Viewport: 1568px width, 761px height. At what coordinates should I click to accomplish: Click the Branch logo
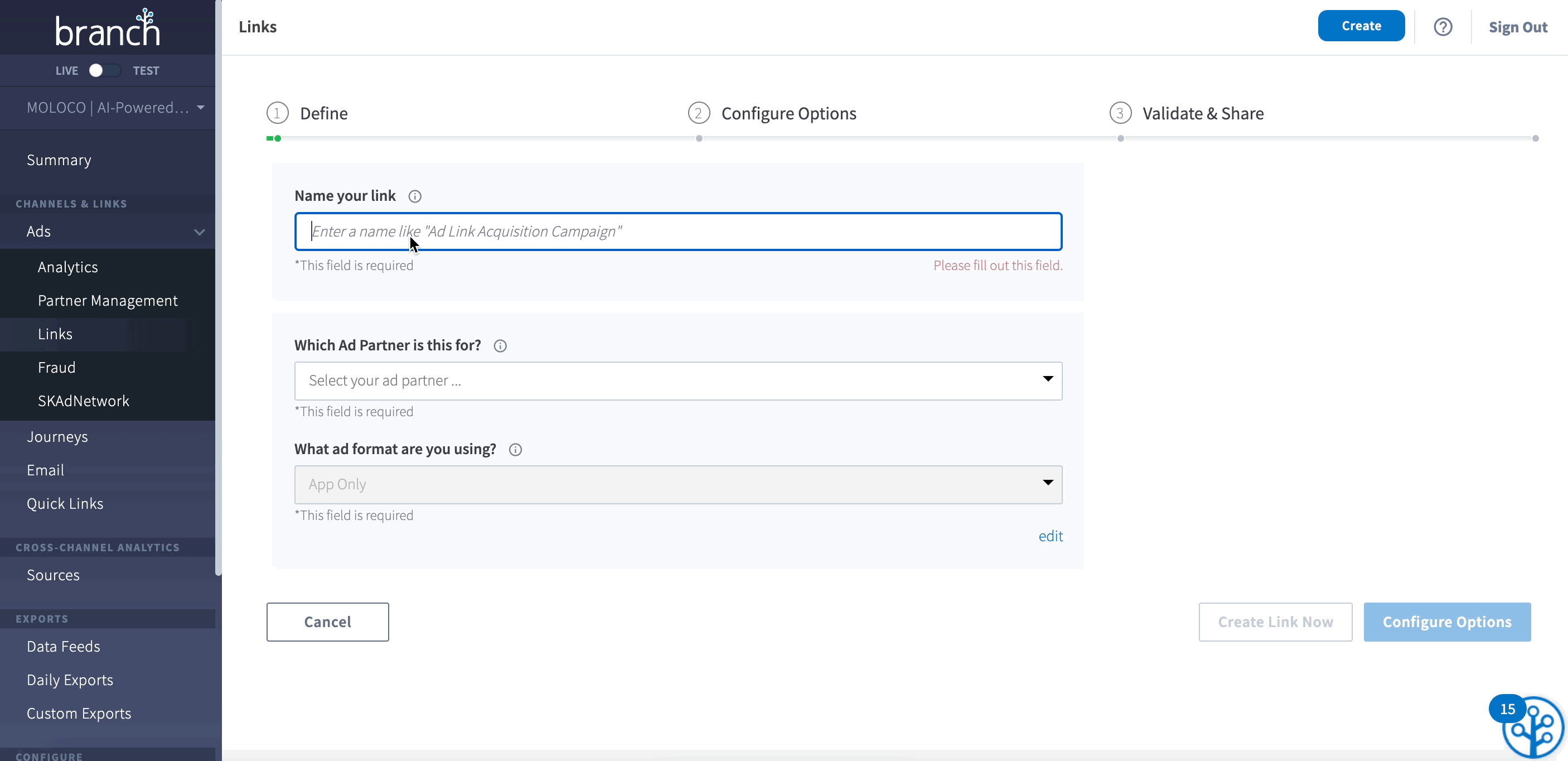pyautogui.click(x=108, y=28)
